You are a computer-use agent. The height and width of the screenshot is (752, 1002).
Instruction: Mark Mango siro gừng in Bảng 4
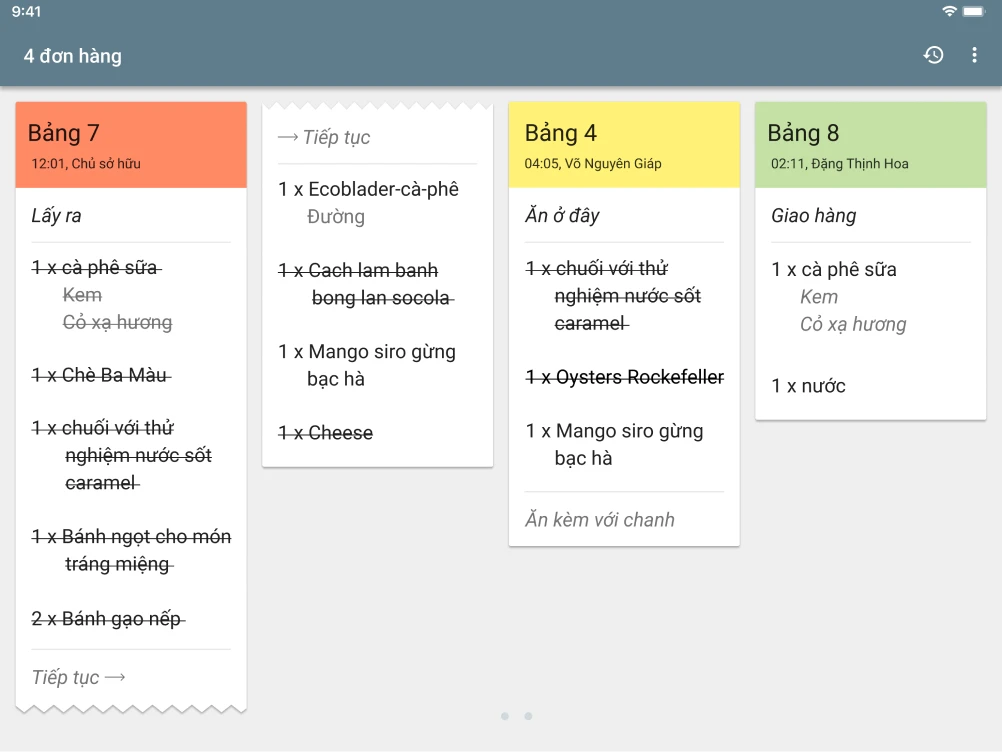point(615,444)
